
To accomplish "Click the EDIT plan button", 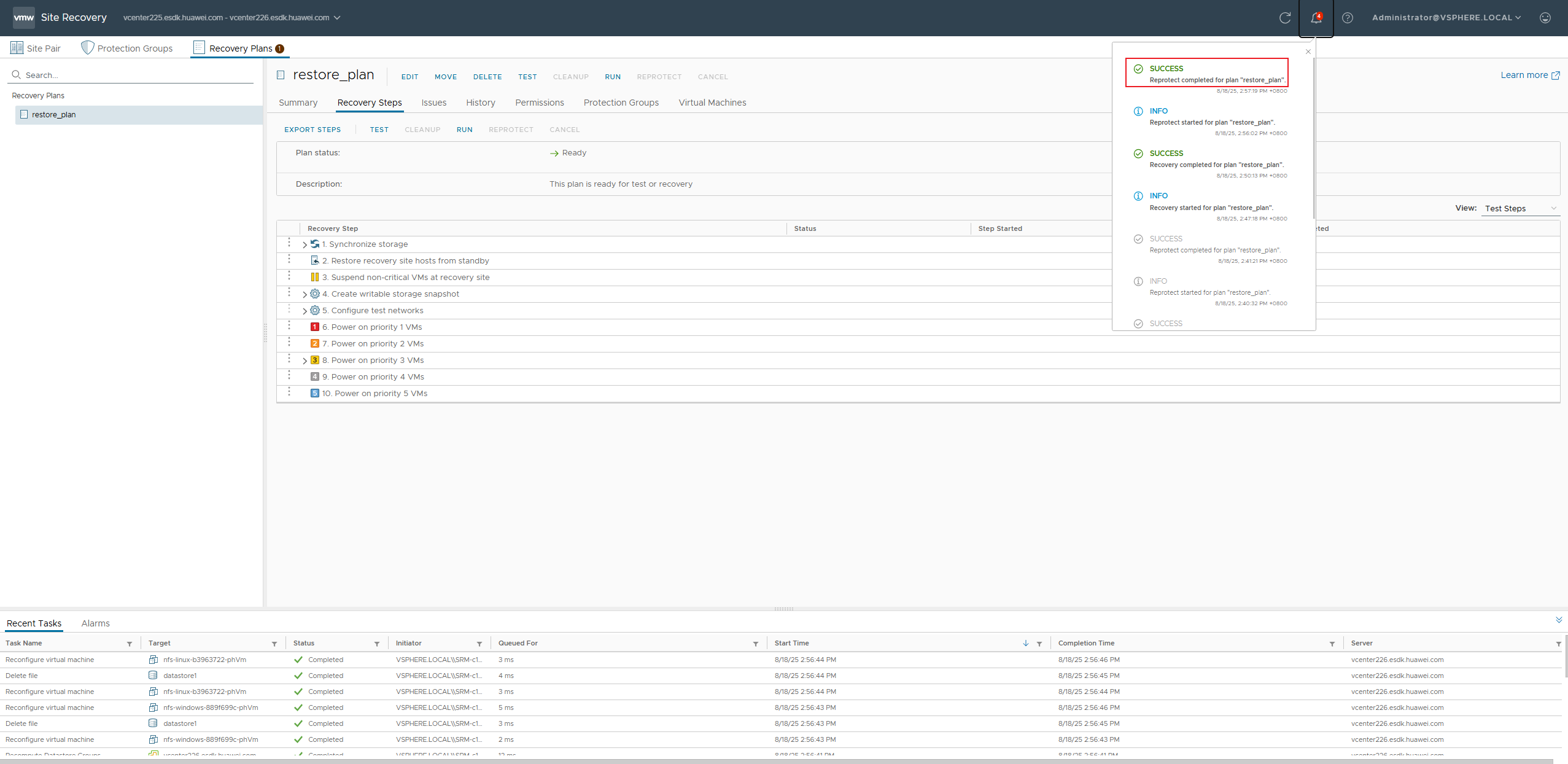I will tap(409, 77).
